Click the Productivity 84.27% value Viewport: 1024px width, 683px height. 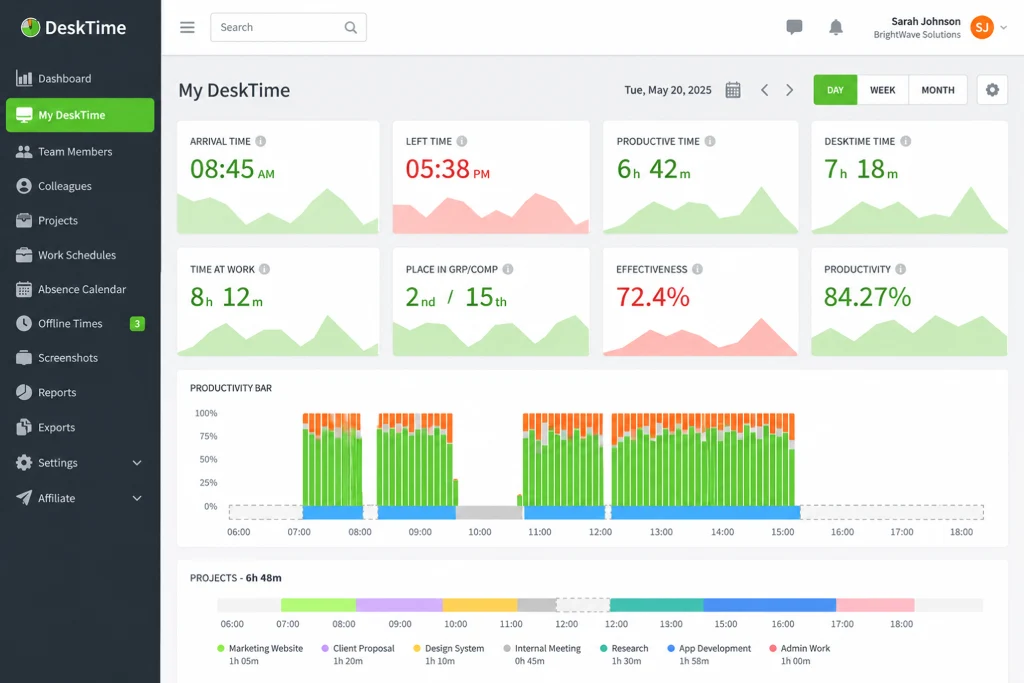click(867, 297)
